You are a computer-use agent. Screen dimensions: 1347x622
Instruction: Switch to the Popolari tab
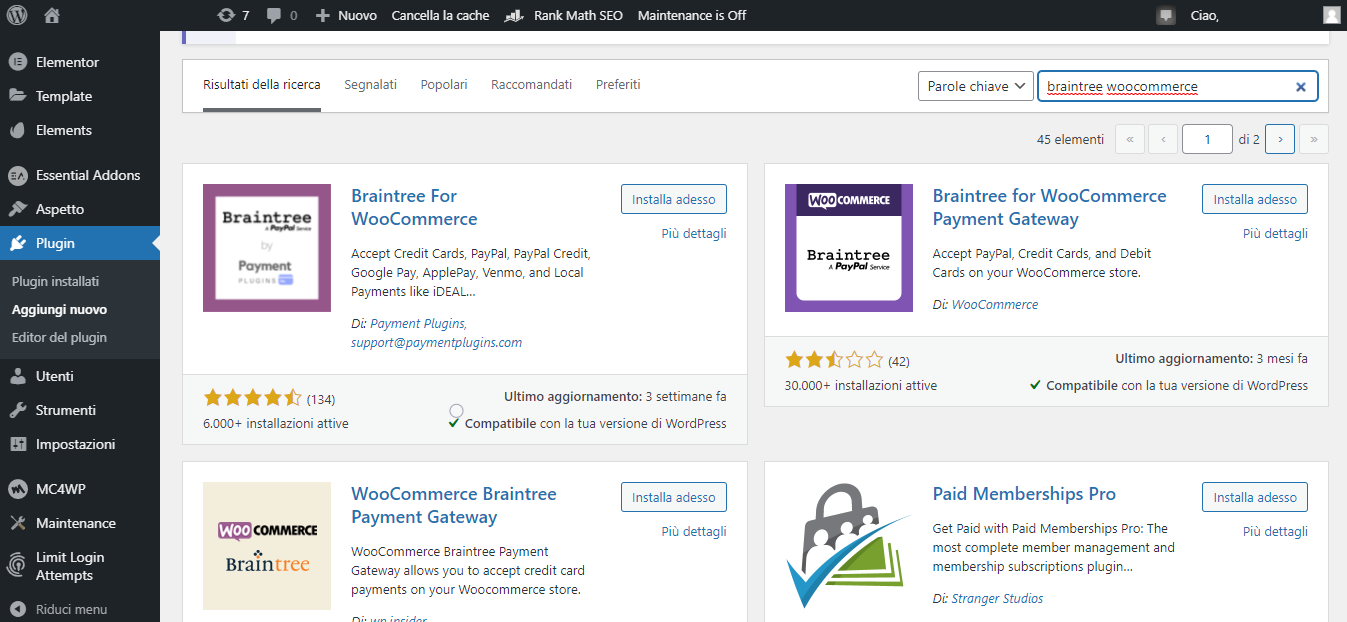click(x=444, y=85)
